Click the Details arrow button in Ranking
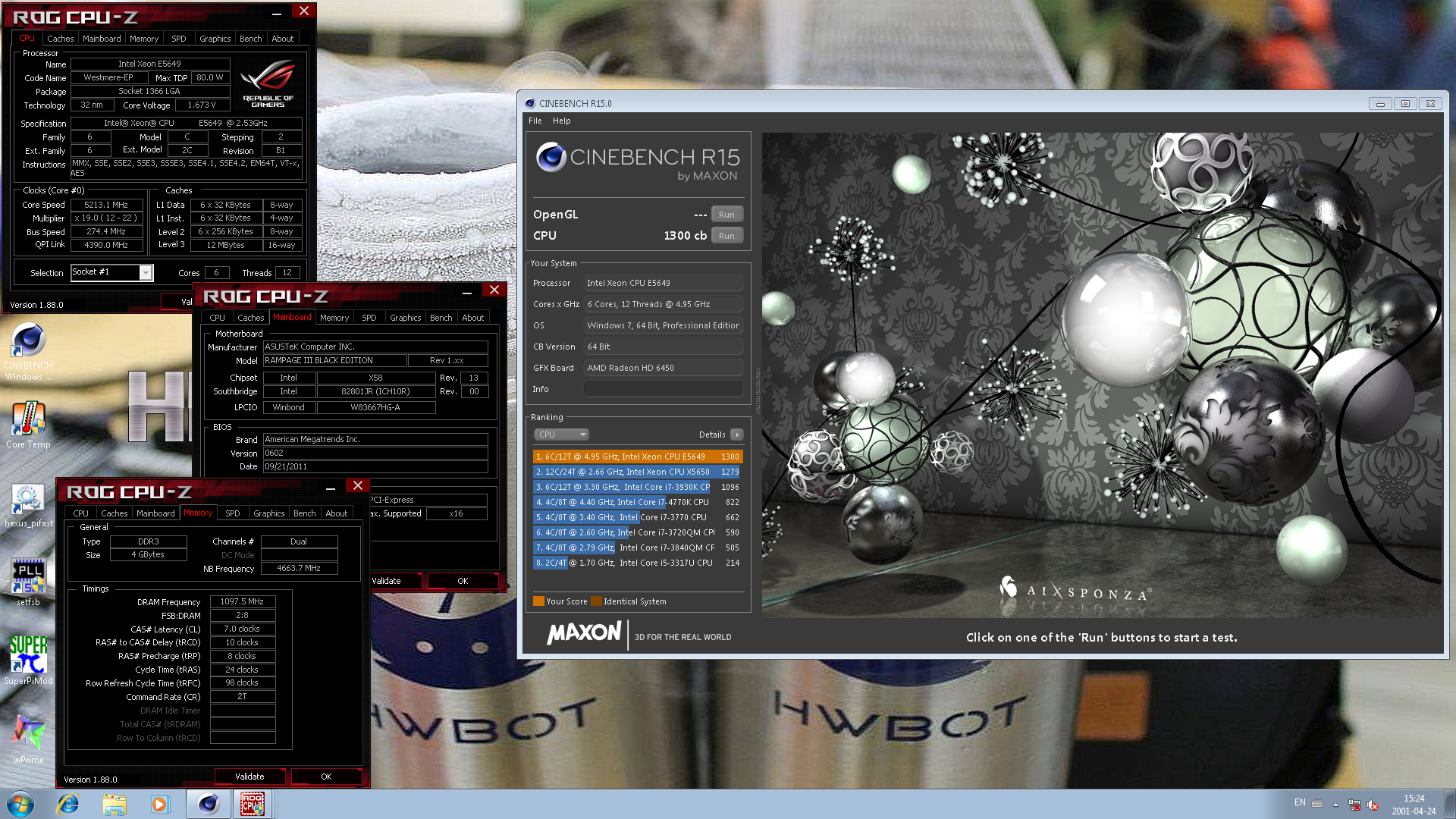This screenshot has width=1456, height=819. click(736, 435)
